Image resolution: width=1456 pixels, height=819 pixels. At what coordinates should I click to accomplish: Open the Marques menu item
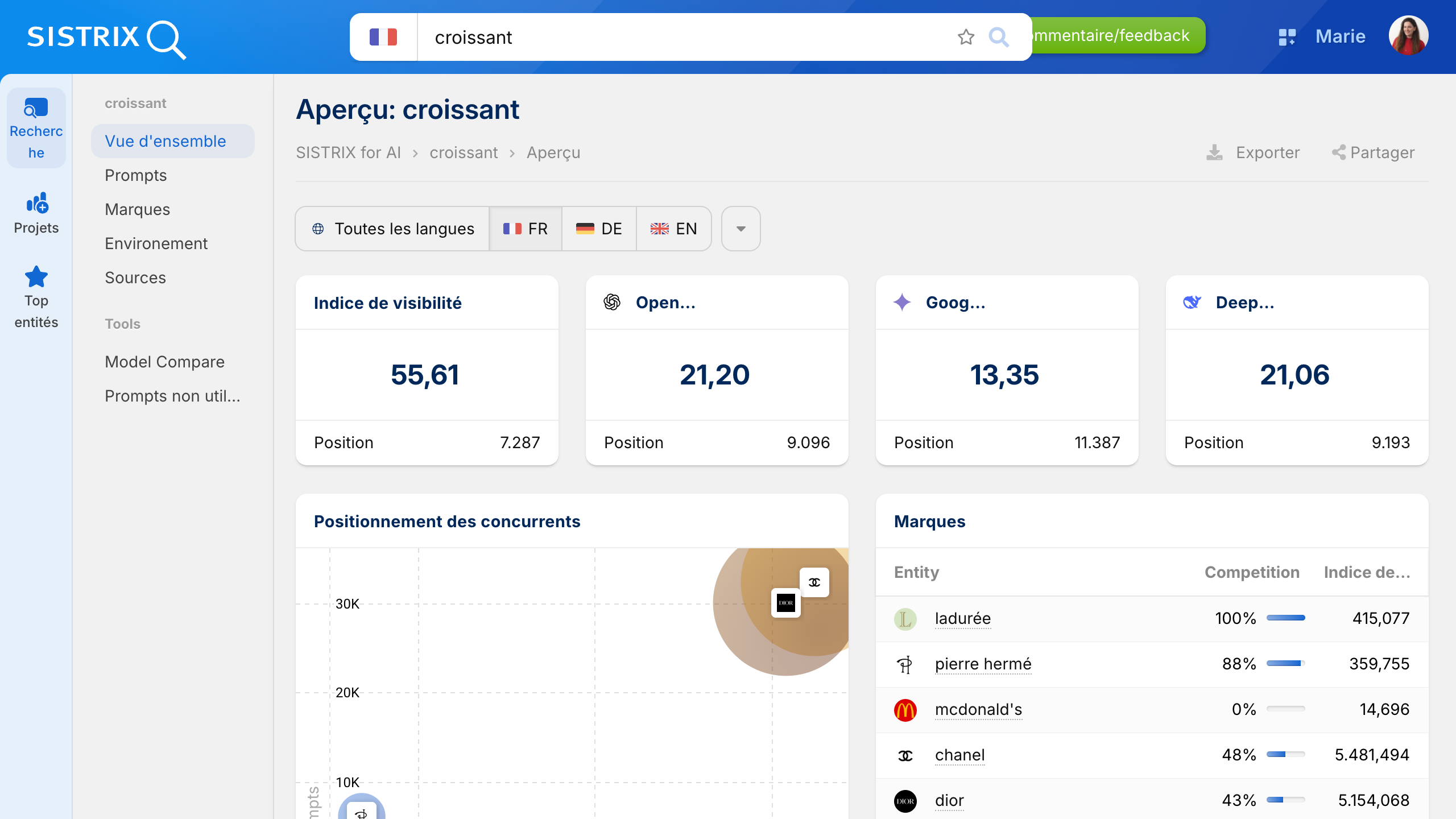coord(137,209)
